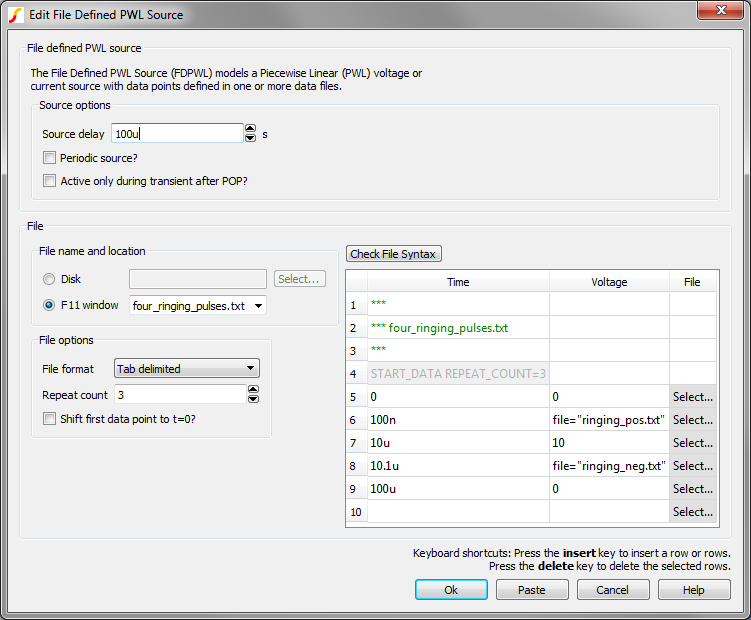Open Help for this dialog
Image resolution: width=751 pixels, height=620 pixels.
[x=694, y=590]
